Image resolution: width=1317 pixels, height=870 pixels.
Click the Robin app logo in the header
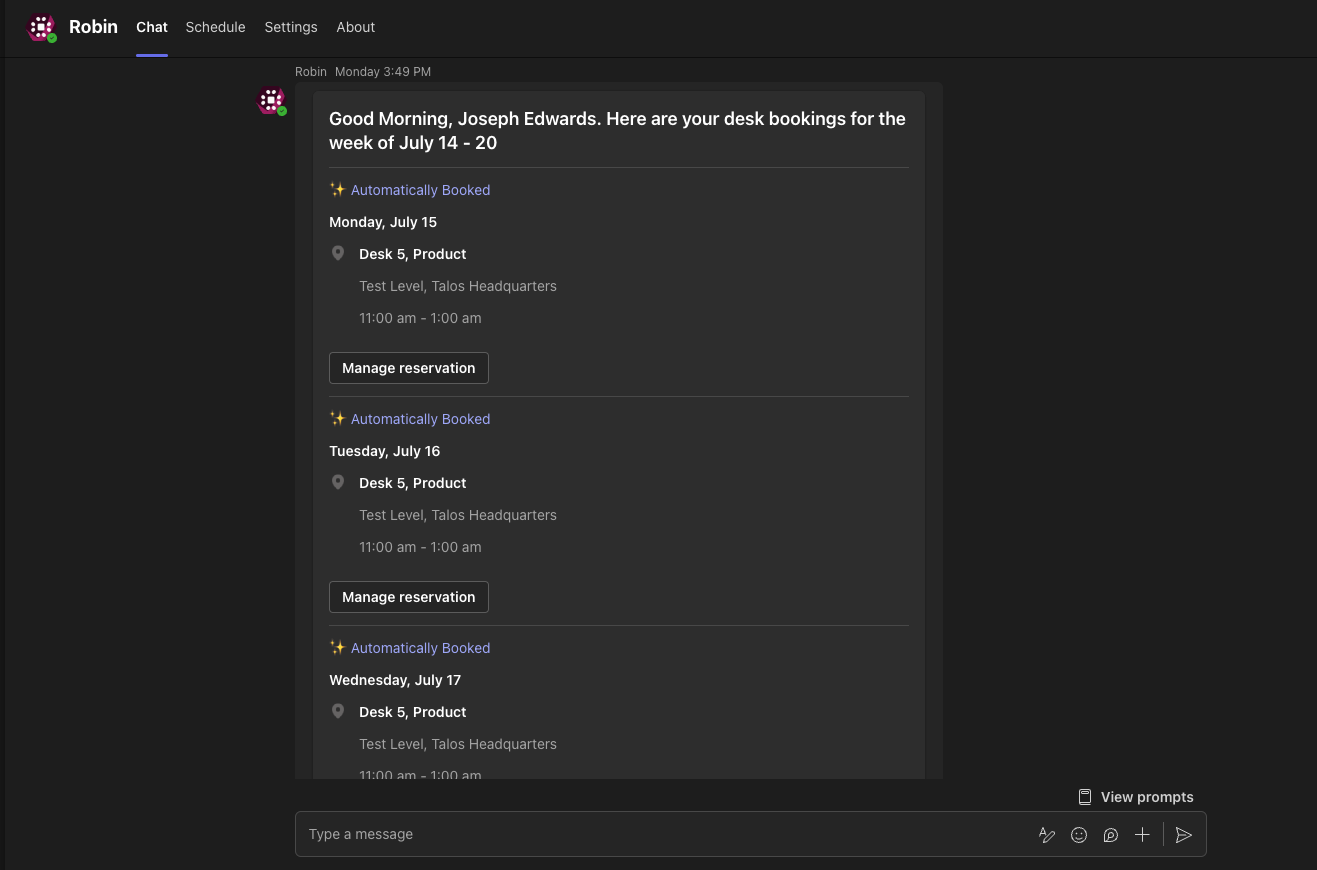click(41, 28)
